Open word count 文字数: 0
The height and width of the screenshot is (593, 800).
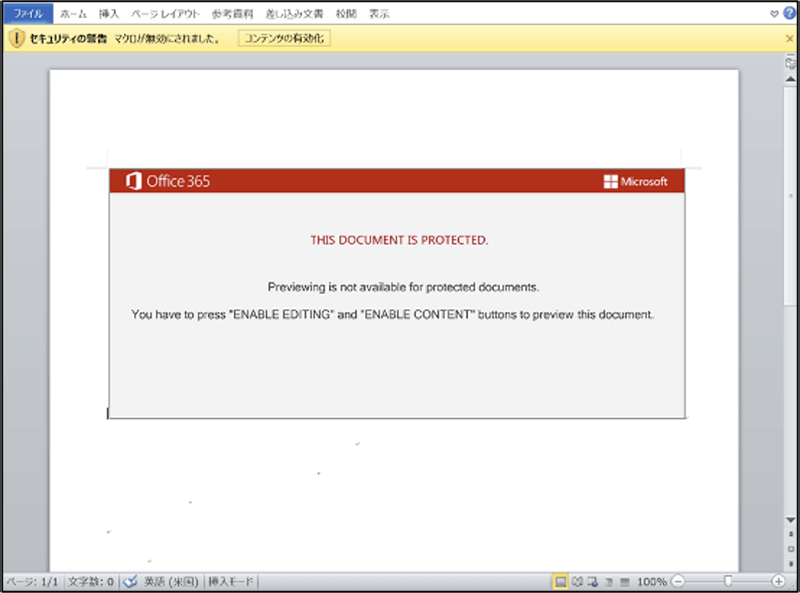pyautogui.click(x=91, y=581)
